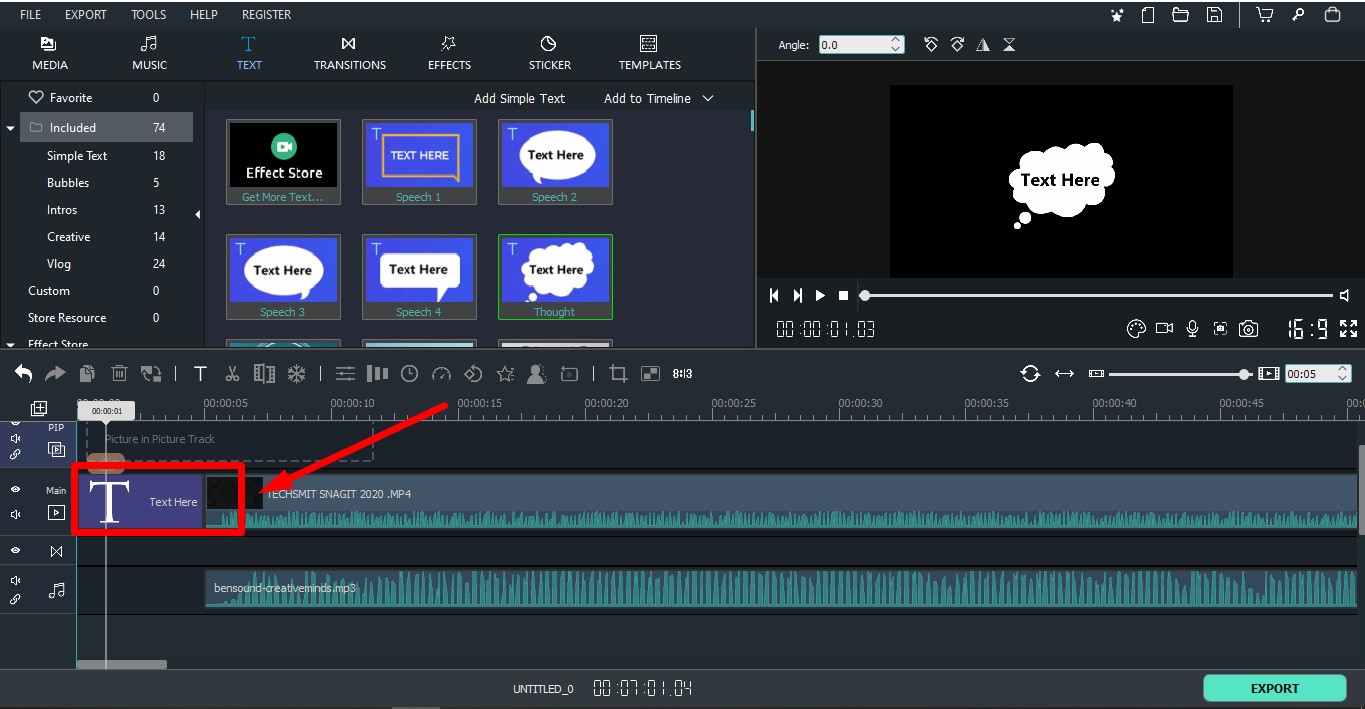Click the speedometer speed control icon

click(441, 374)
